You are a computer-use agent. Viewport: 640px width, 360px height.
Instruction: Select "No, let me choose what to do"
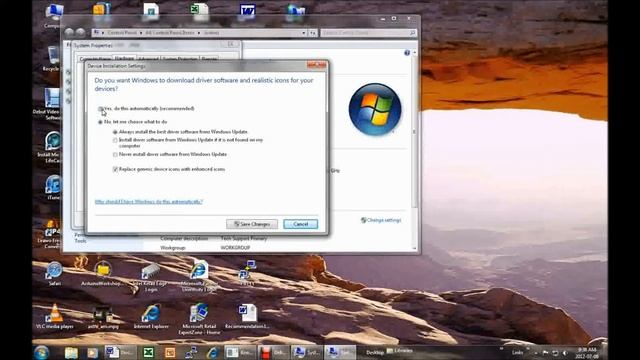100,122
